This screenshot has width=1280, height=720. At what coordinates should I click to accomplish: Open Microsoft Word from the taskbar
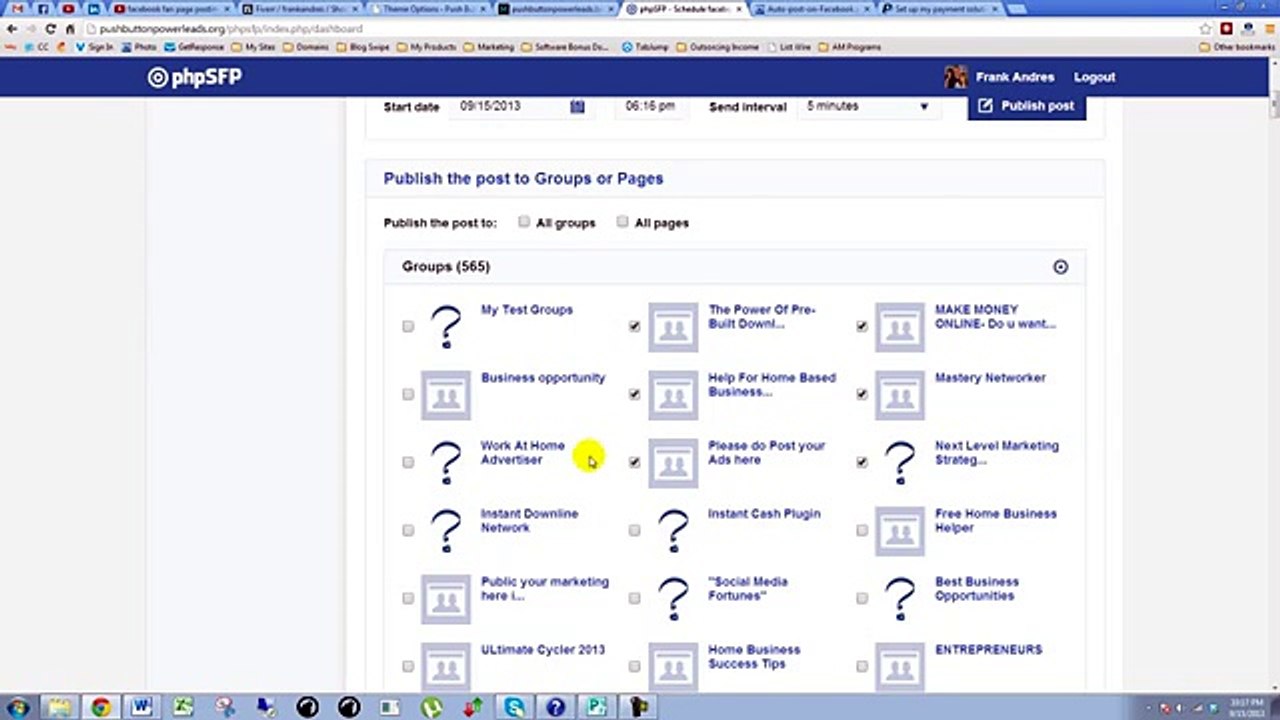pyautogui.click(x=141, y=707)
